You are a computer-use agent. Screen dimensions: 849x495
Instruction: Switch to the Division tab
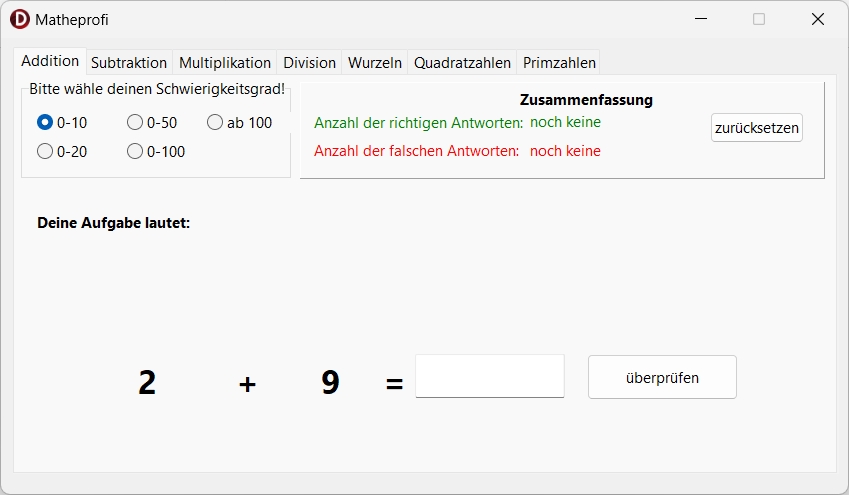310,62
